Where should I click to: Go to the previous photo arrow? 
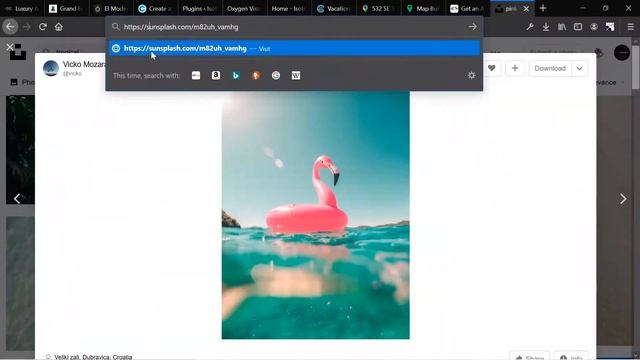[17, 199]
